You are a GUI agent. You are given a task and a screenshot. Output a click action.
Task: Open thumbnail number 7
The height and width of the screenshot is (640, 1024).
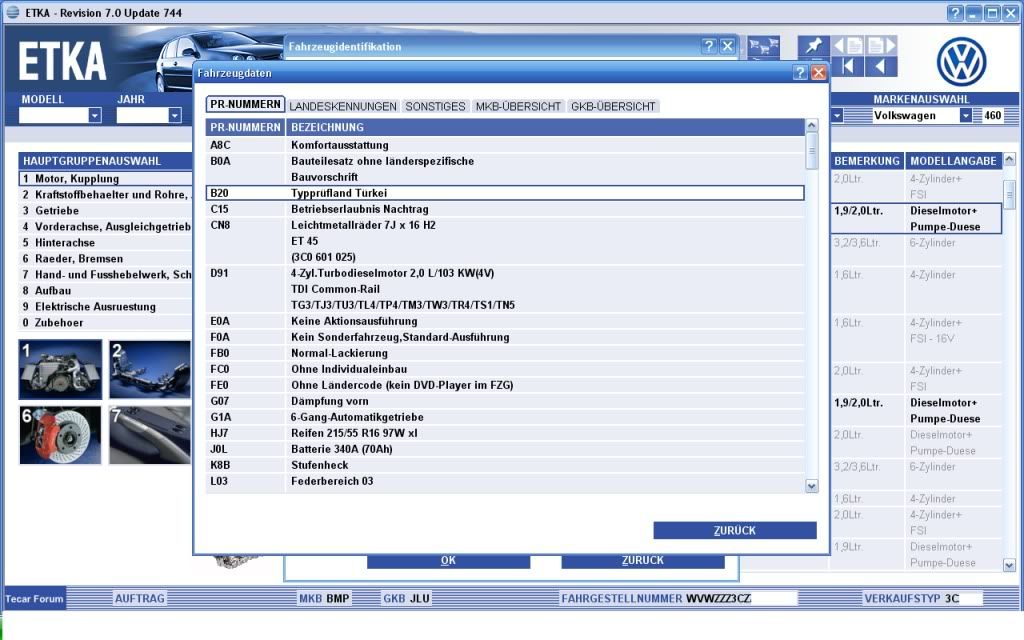[x=150, y=435]
